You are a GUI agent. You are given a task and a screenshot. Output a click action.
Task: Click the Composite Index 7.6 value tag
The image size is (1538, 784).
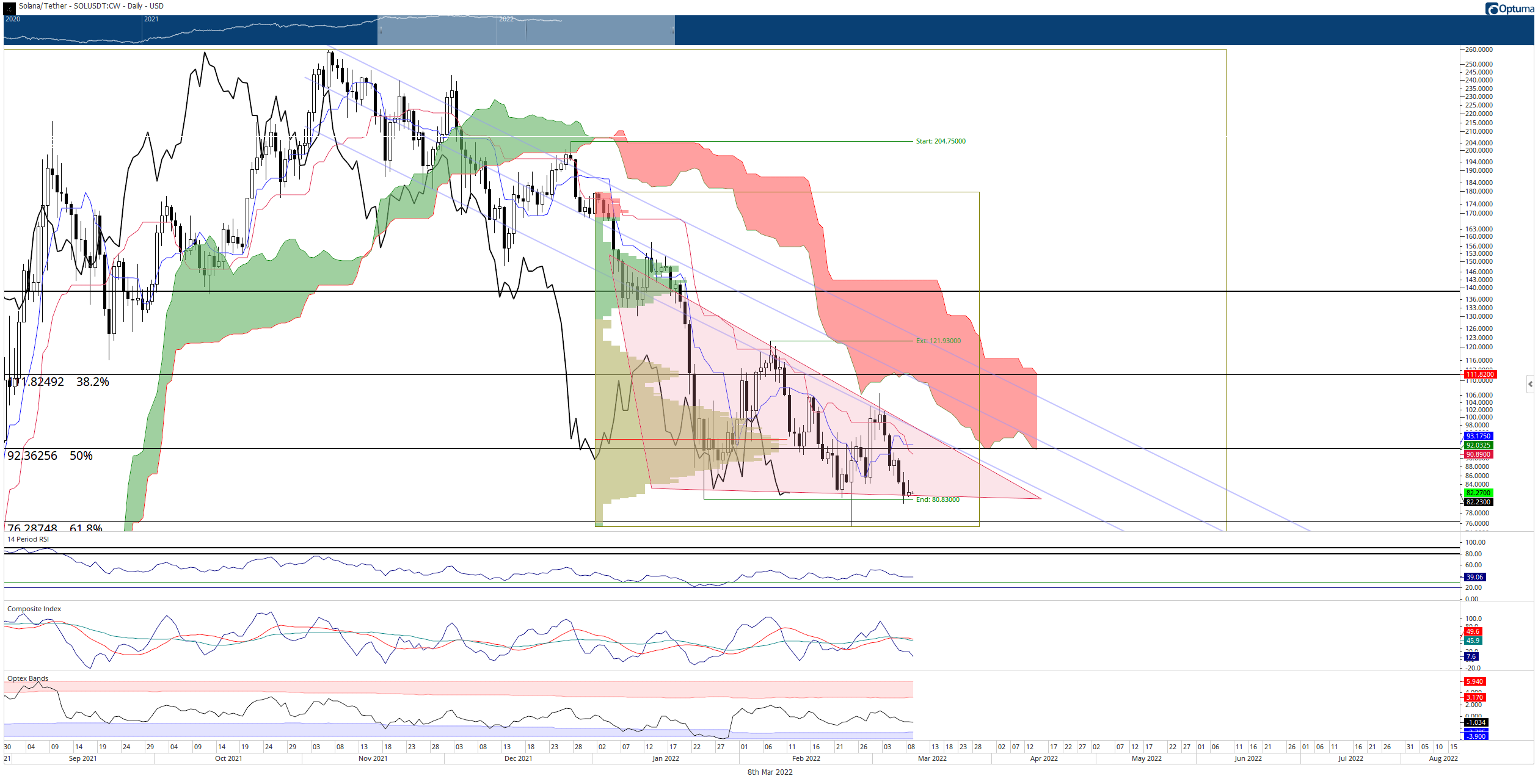(x=1471, y=656)
